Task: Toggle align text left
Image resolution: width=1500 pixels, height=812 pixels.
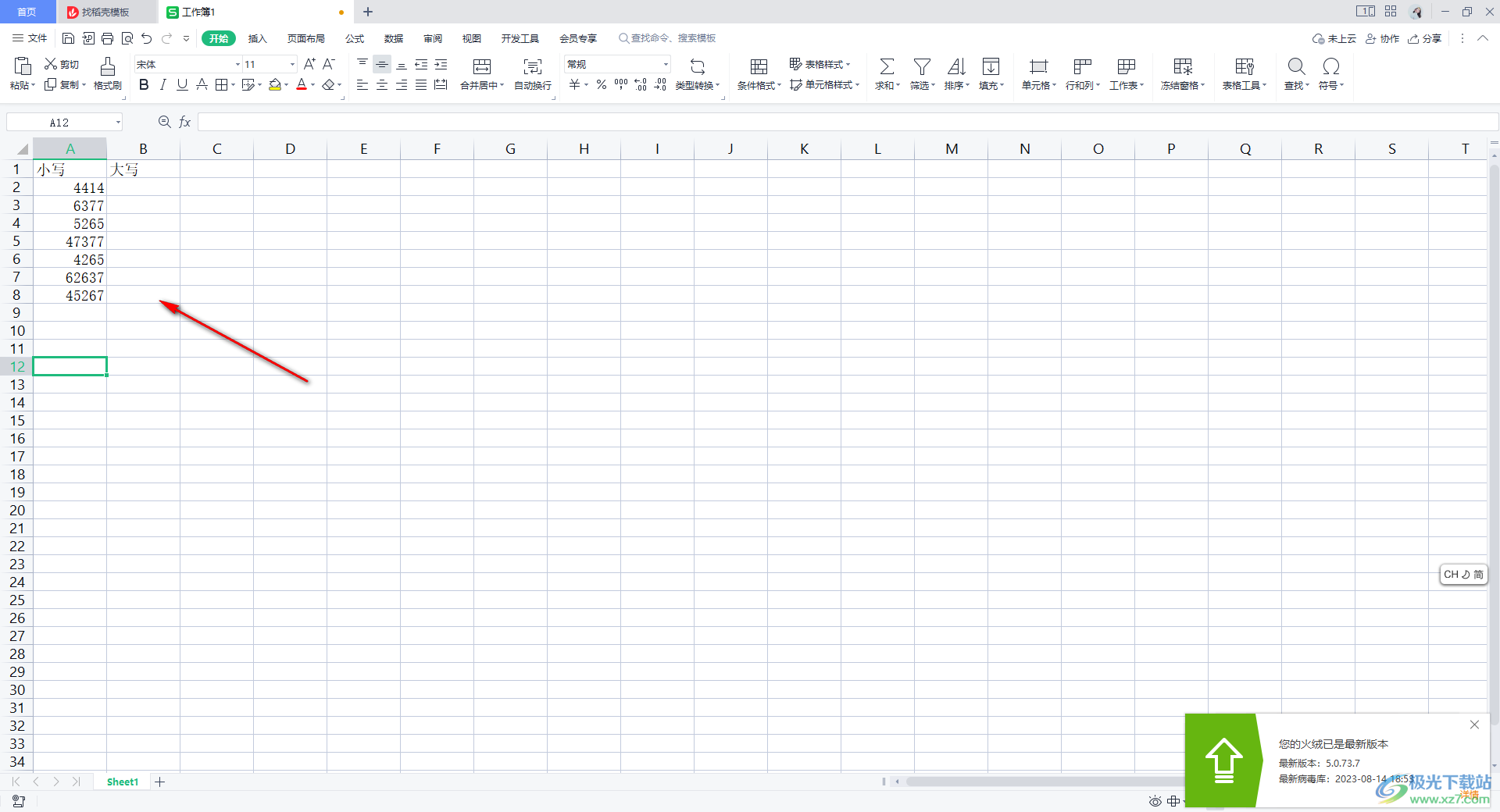Action: (x=362, y=84)
